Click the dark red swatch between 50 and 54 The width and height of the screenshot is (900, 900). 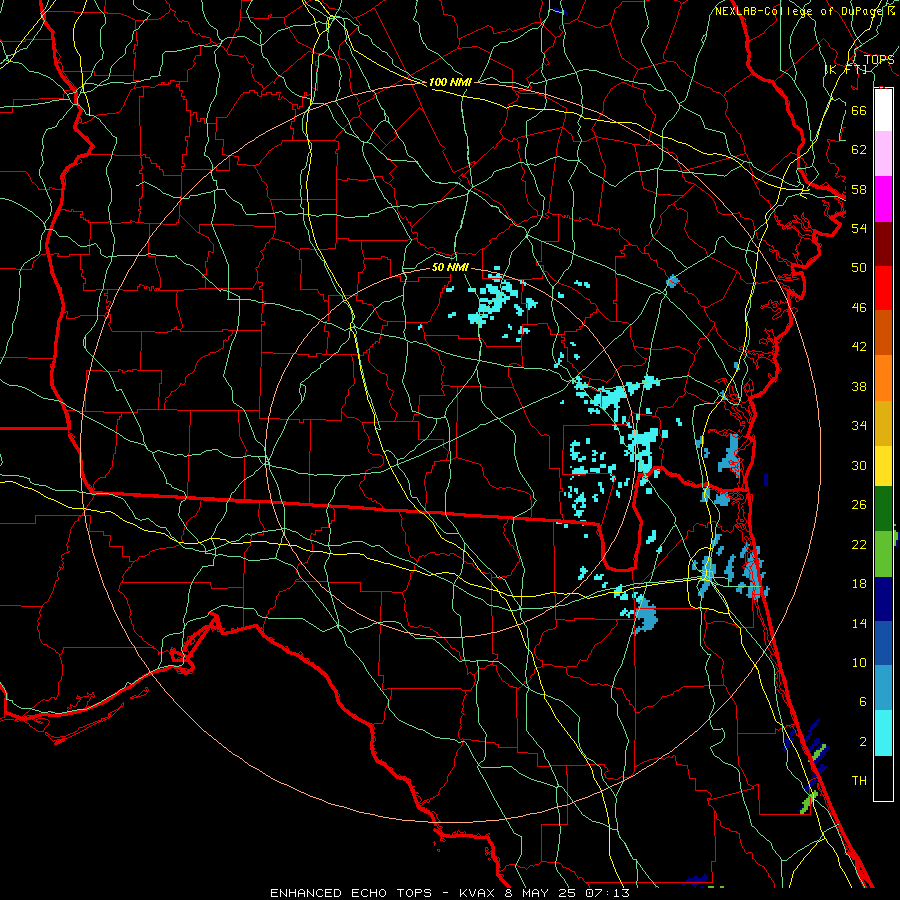tap(883, 245)
